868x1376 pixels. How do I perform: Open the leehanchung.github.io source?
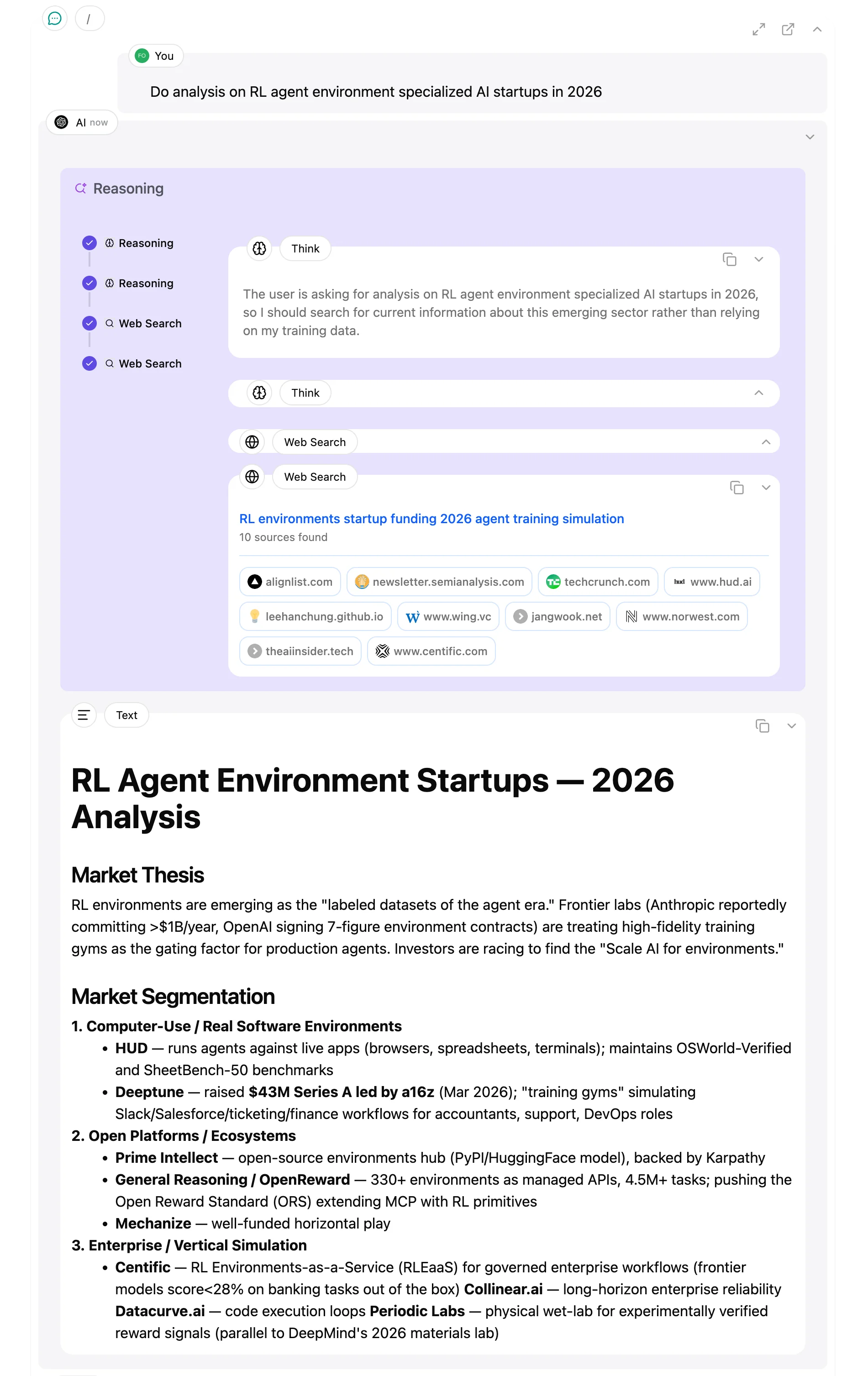click(316, 617)
